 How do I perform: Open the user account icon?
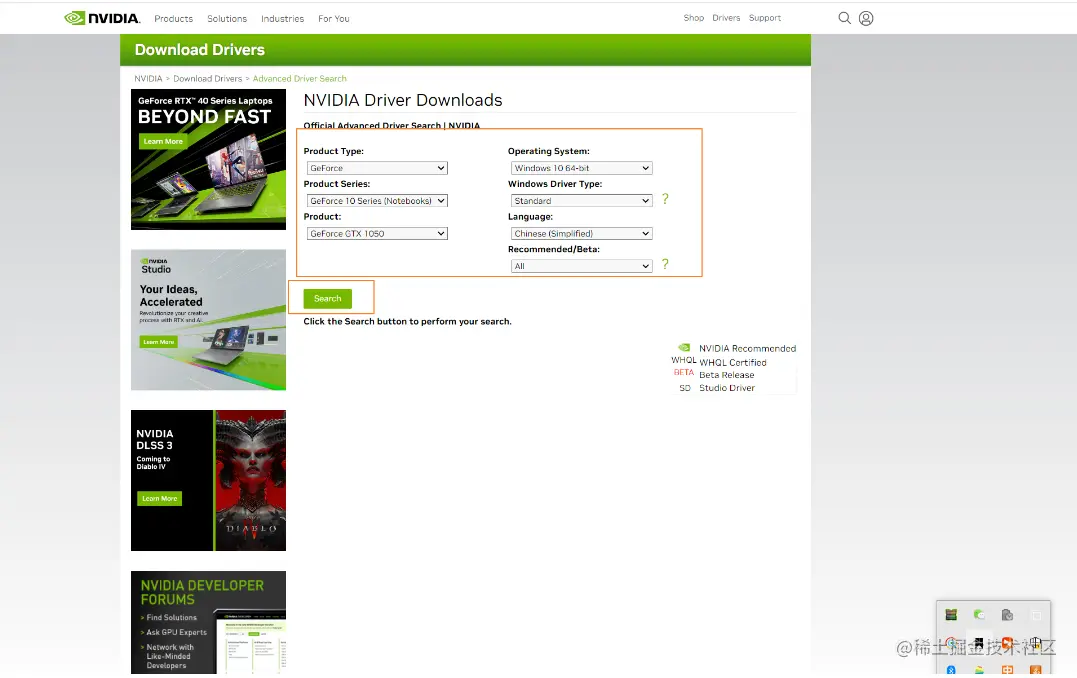866,18
